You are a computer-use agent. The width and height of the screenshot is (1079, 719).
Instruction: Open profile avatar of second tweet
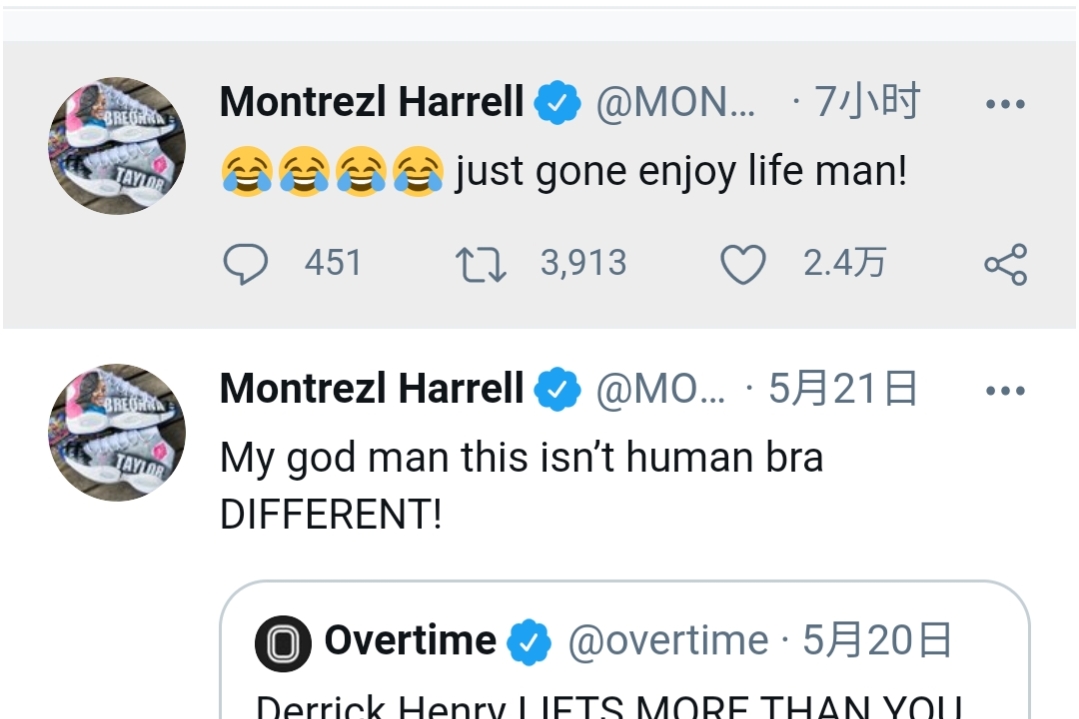(x=117, y=432)
